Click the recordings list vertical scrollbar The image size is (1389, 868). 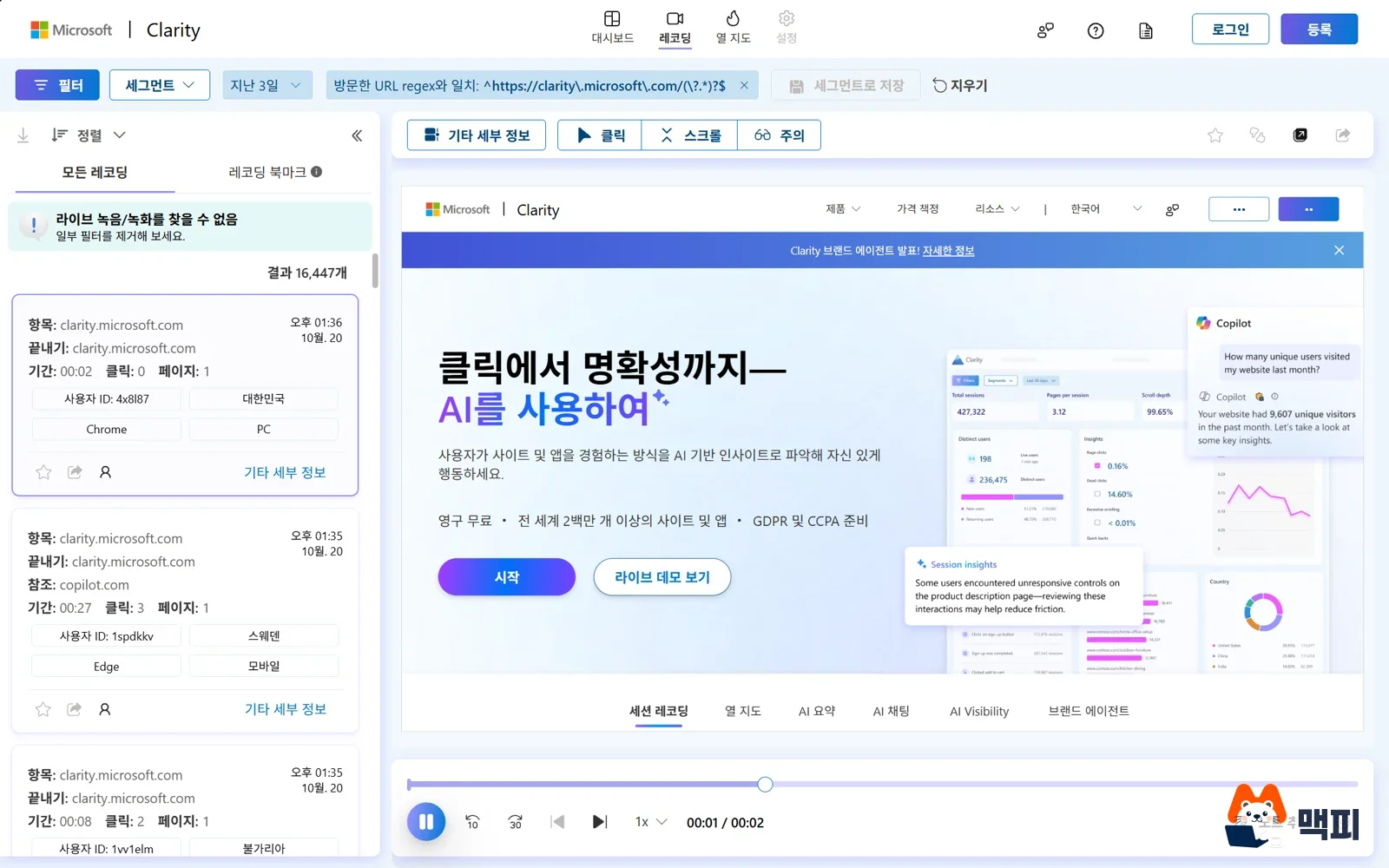click(375, 271)
